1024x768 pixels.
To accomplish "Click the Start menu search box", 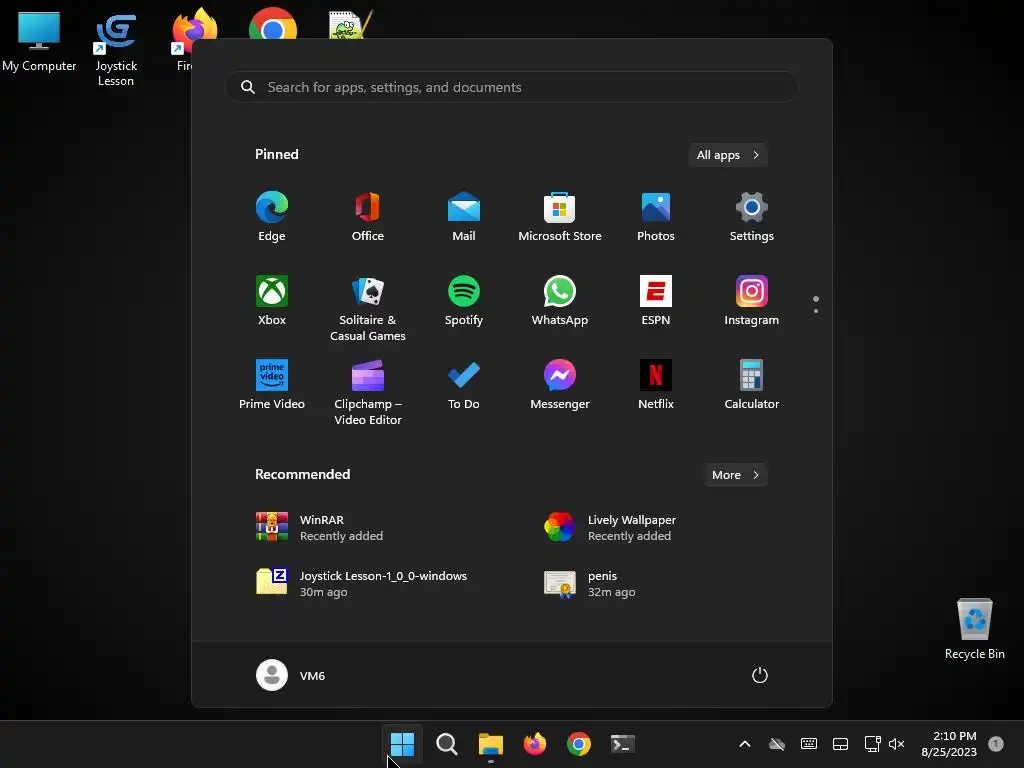I will [x=512, y=87].
